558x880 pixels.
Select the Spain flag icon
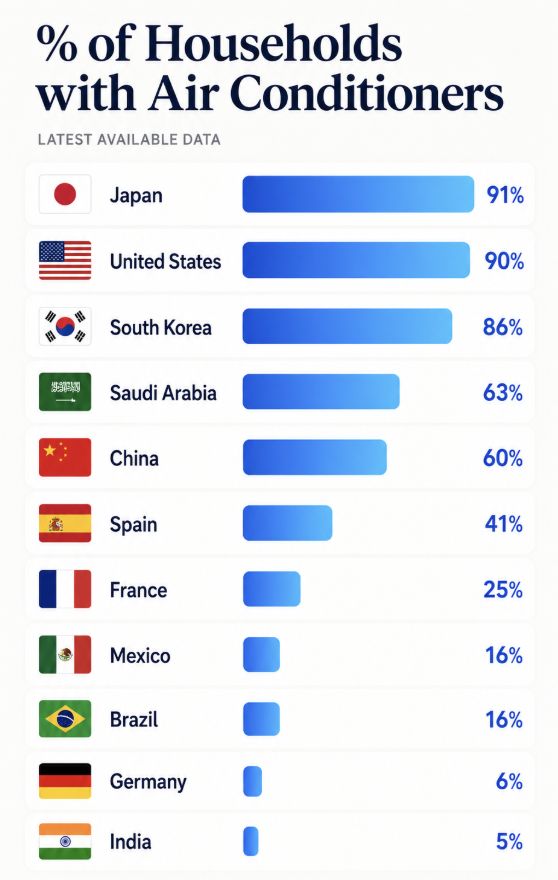pos(65,523)
